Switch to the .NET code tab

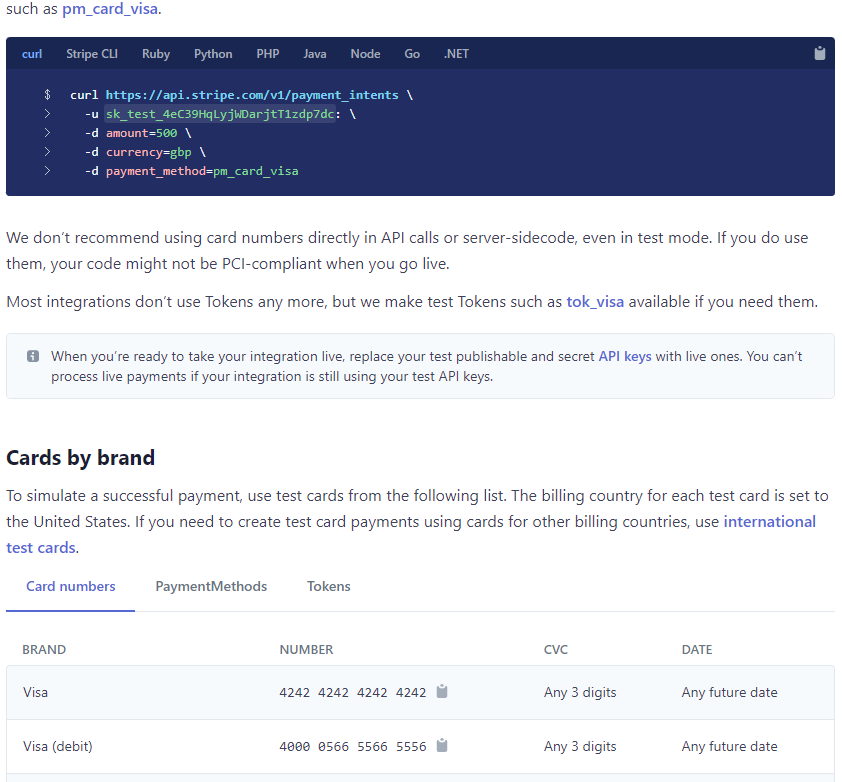click(x=456, y=54)
